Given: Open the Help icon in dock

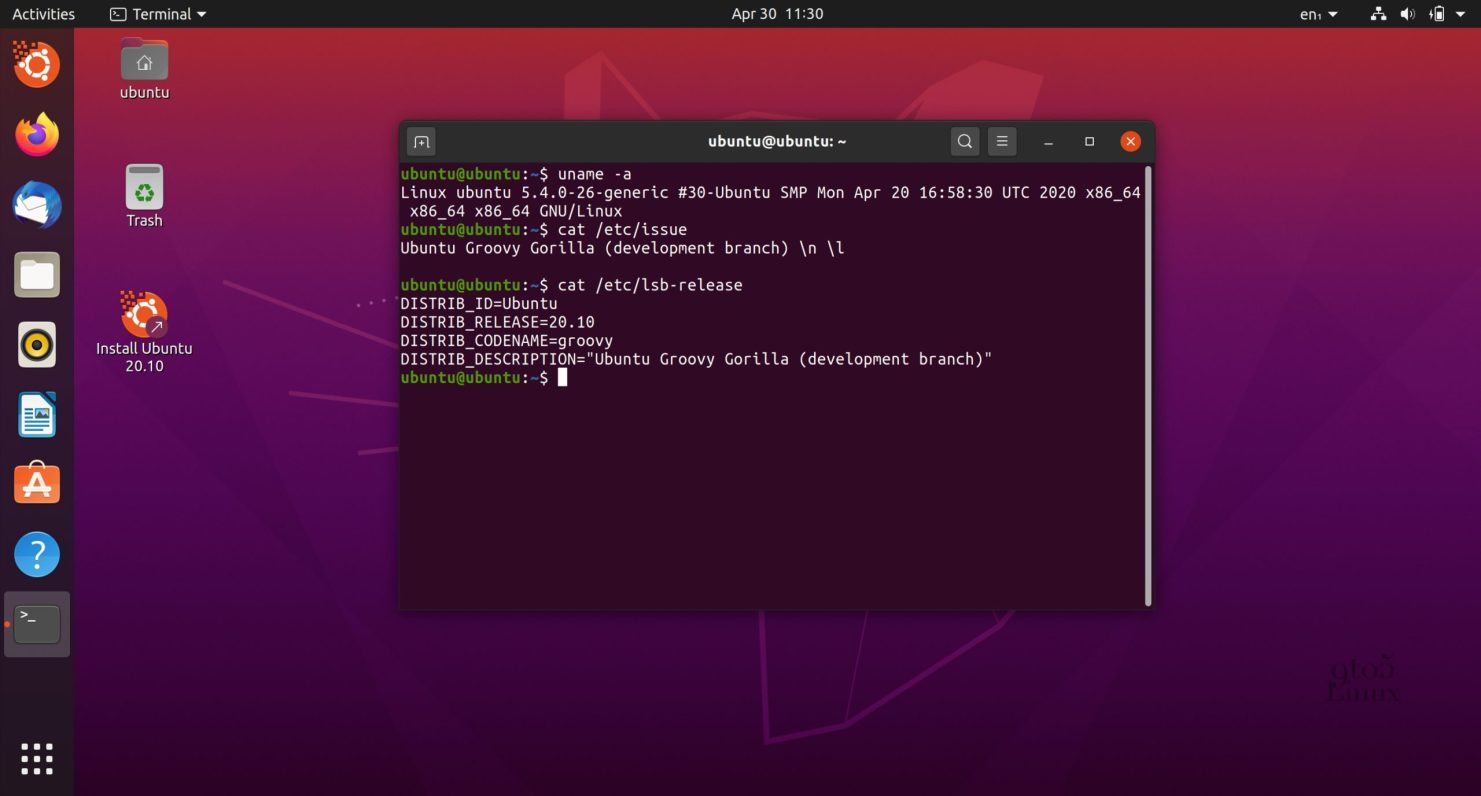Looking at the screenshot, I should [37, 554].
